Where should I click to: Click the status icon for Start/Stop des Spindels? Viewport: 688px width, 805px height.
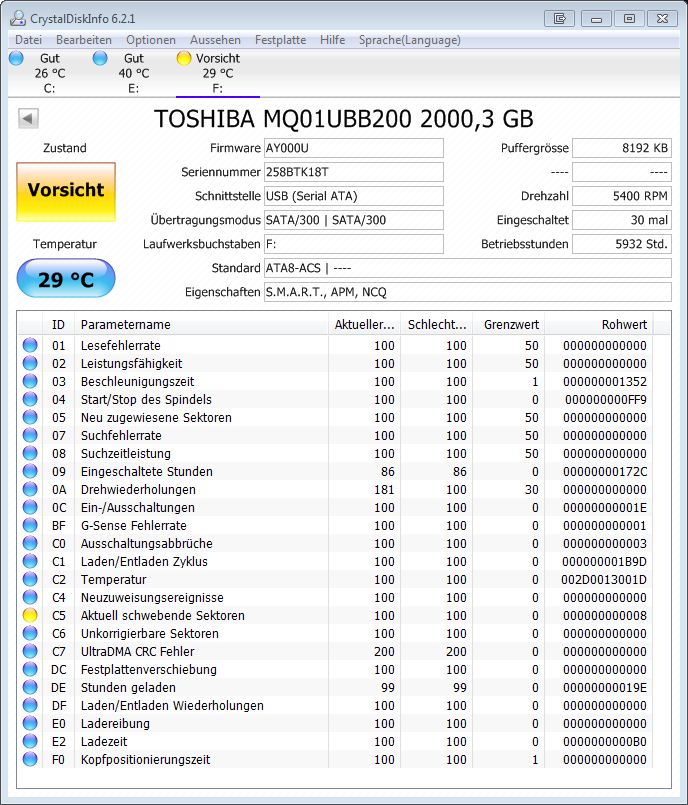(x=30, y=399)
